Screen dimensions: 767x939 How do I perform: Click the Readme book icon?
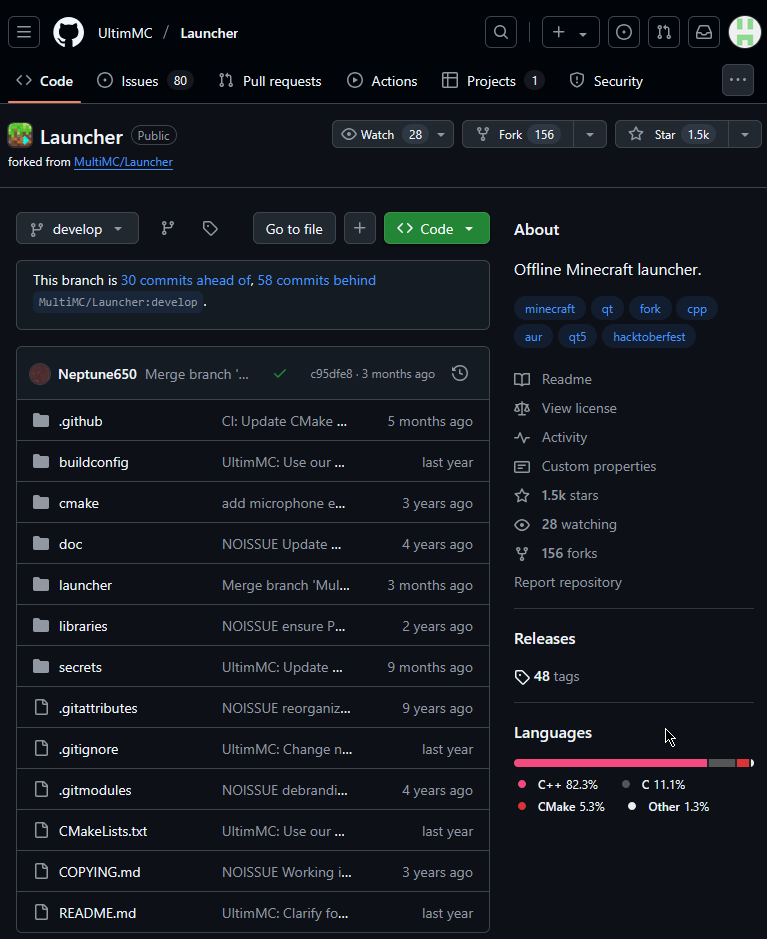point(522,379)
